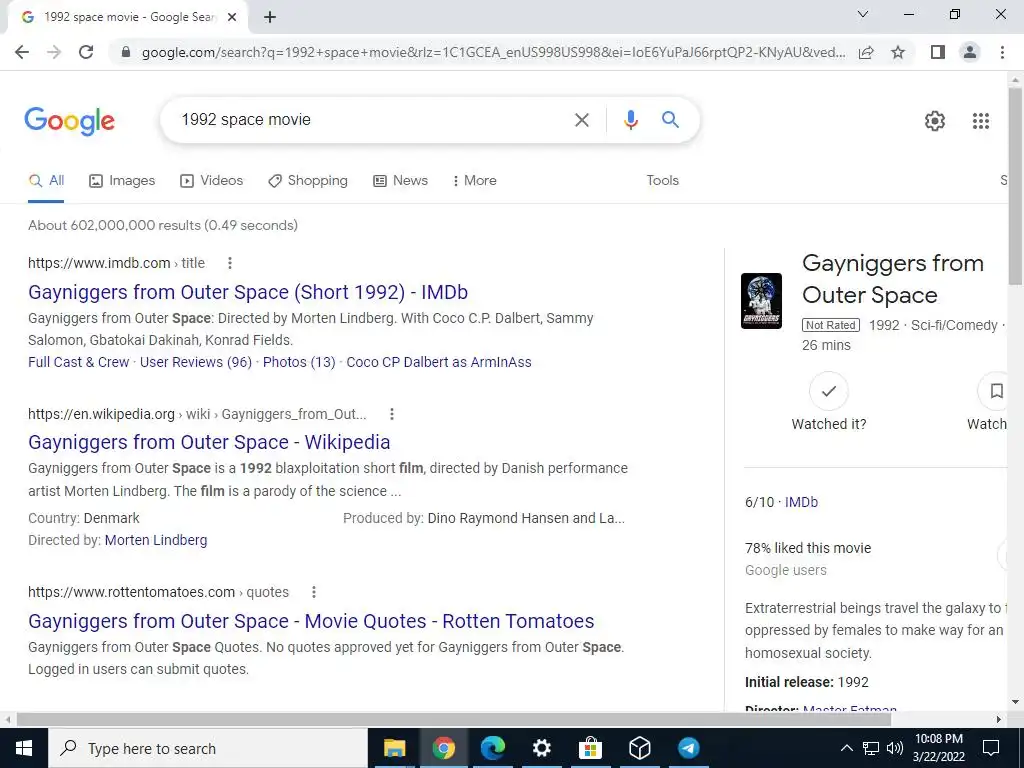The height and width of the screenshot is (768, 1024).
Task: Clear the search query text
Action: (x=581, y=120)
